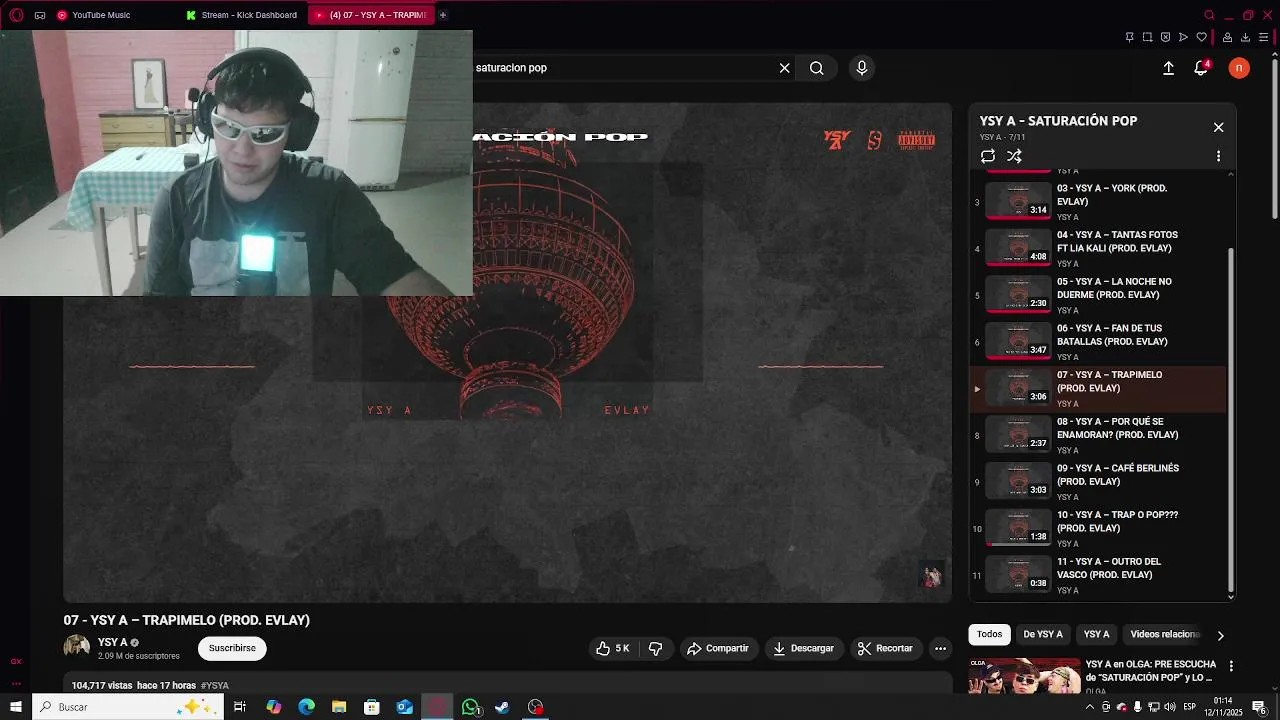This screenshot has width=1280, height=720.
Task: Open browser downloads icon
Action: [x=1245, y=37]
